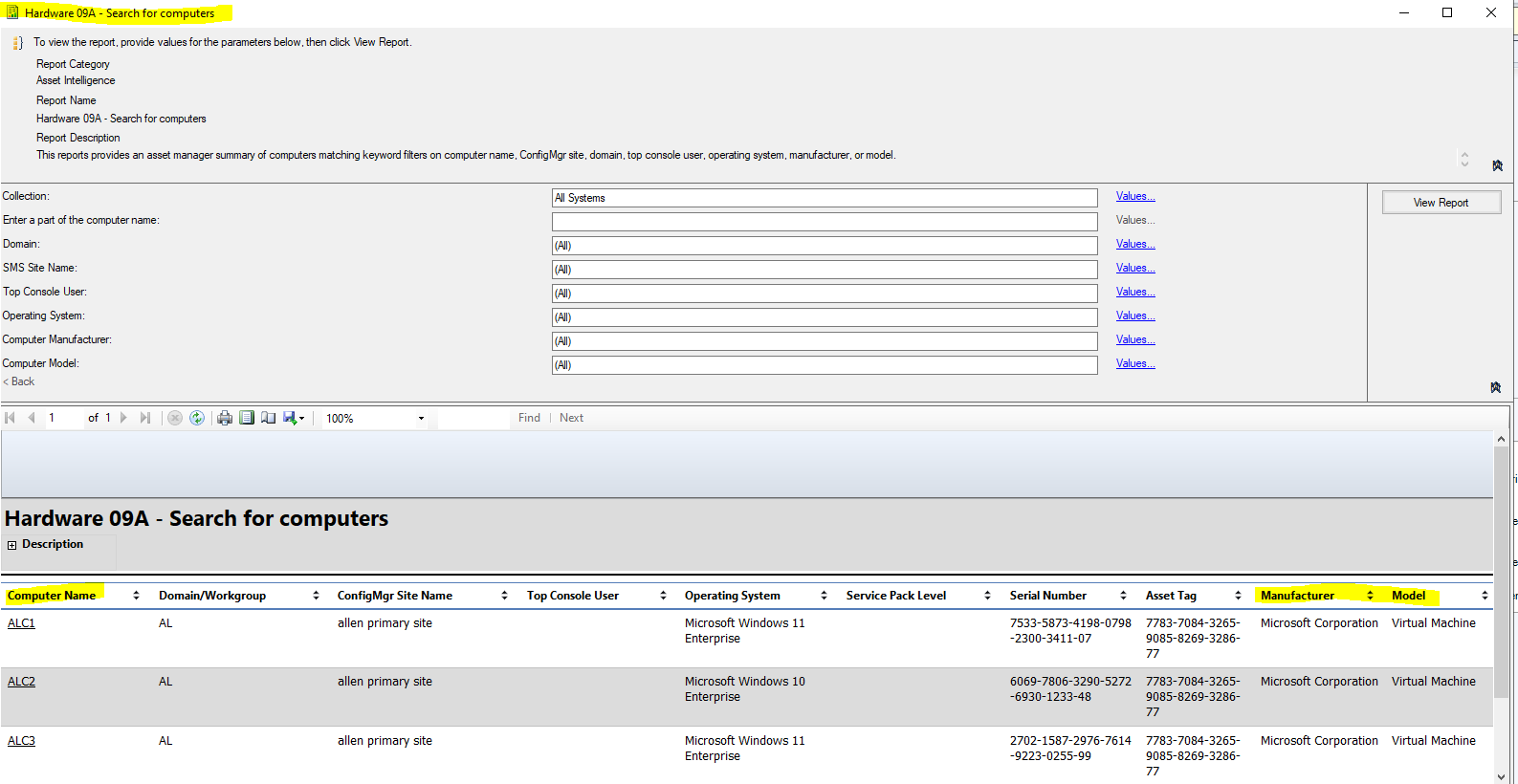This screenshot has height=784, width=1518.
Task: Click Next in the report toolbar
Action: (571, 418)
